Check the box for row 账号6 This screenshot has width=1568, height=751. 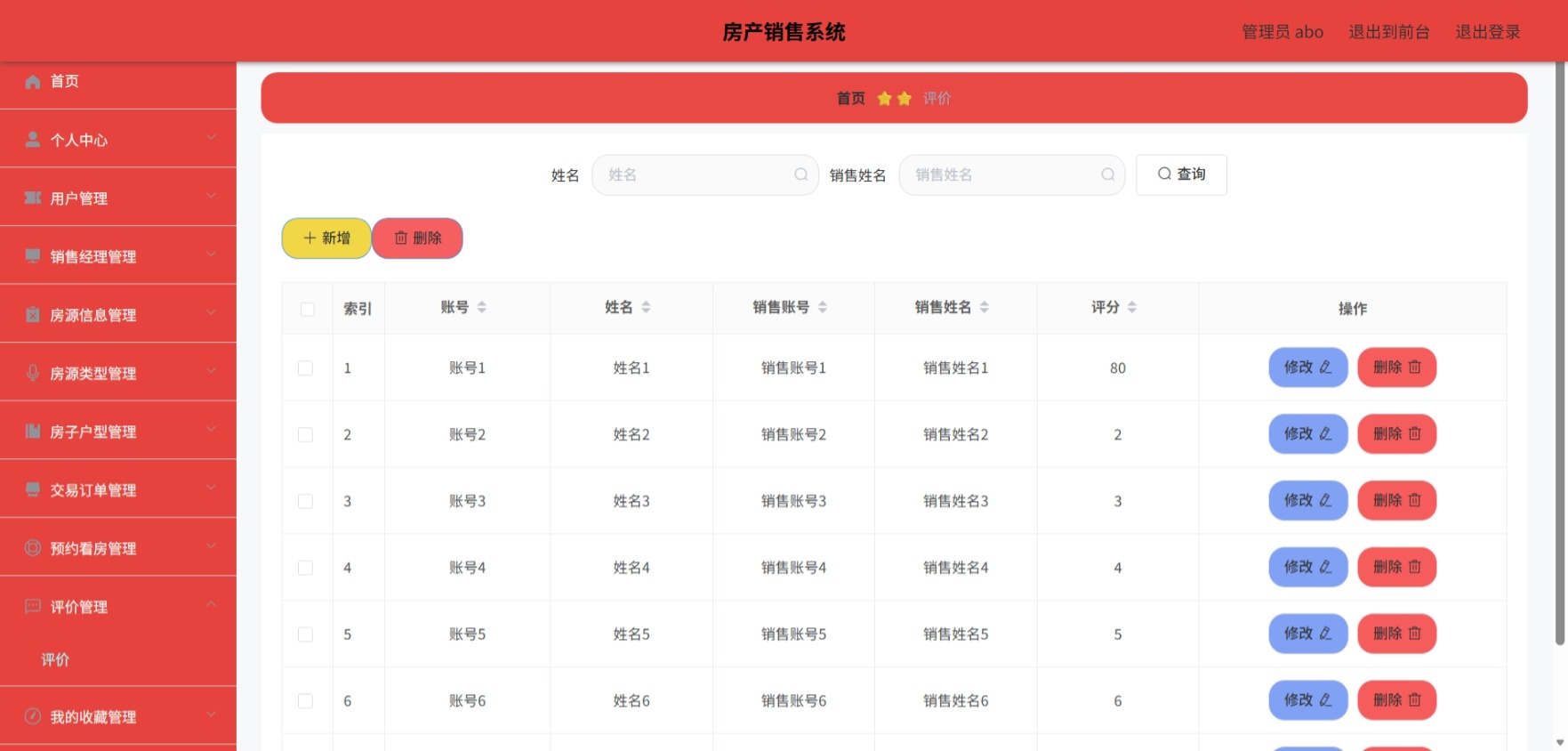point(305,701)
